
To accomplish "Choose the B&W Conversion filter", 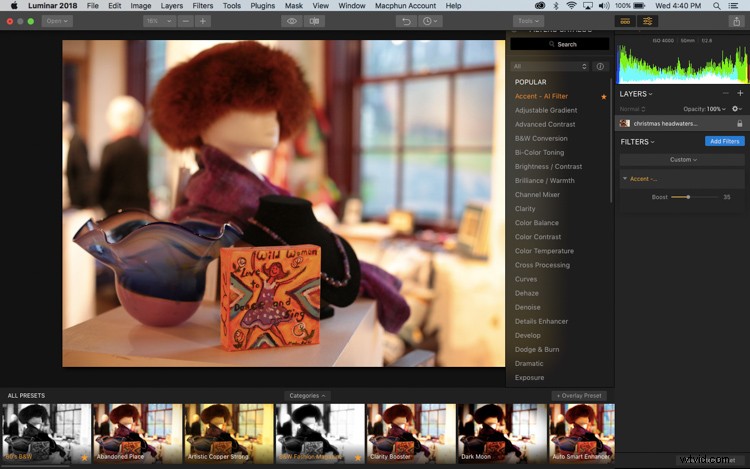I will click(x=541, y=138).
